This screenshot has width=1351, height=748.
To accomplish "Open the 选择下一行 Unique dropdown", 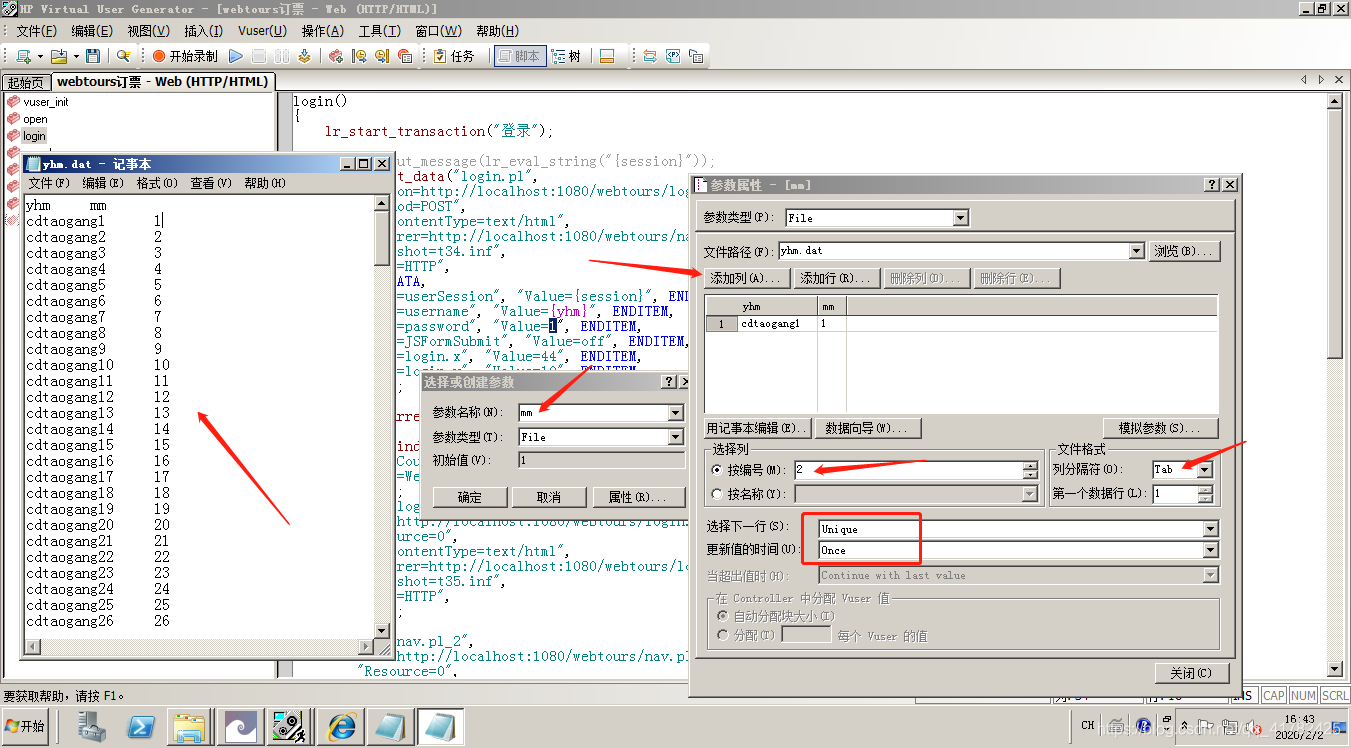I will pos(1211,529).
